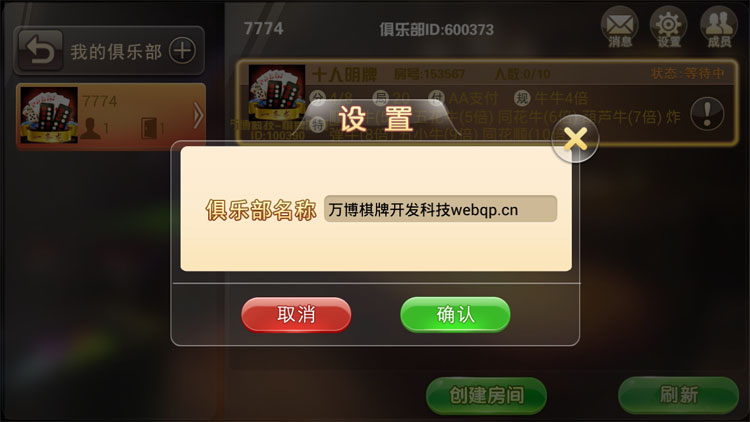
Task: Click the 俱乐部ID:600373 text
Action: (x=436, y=30)
